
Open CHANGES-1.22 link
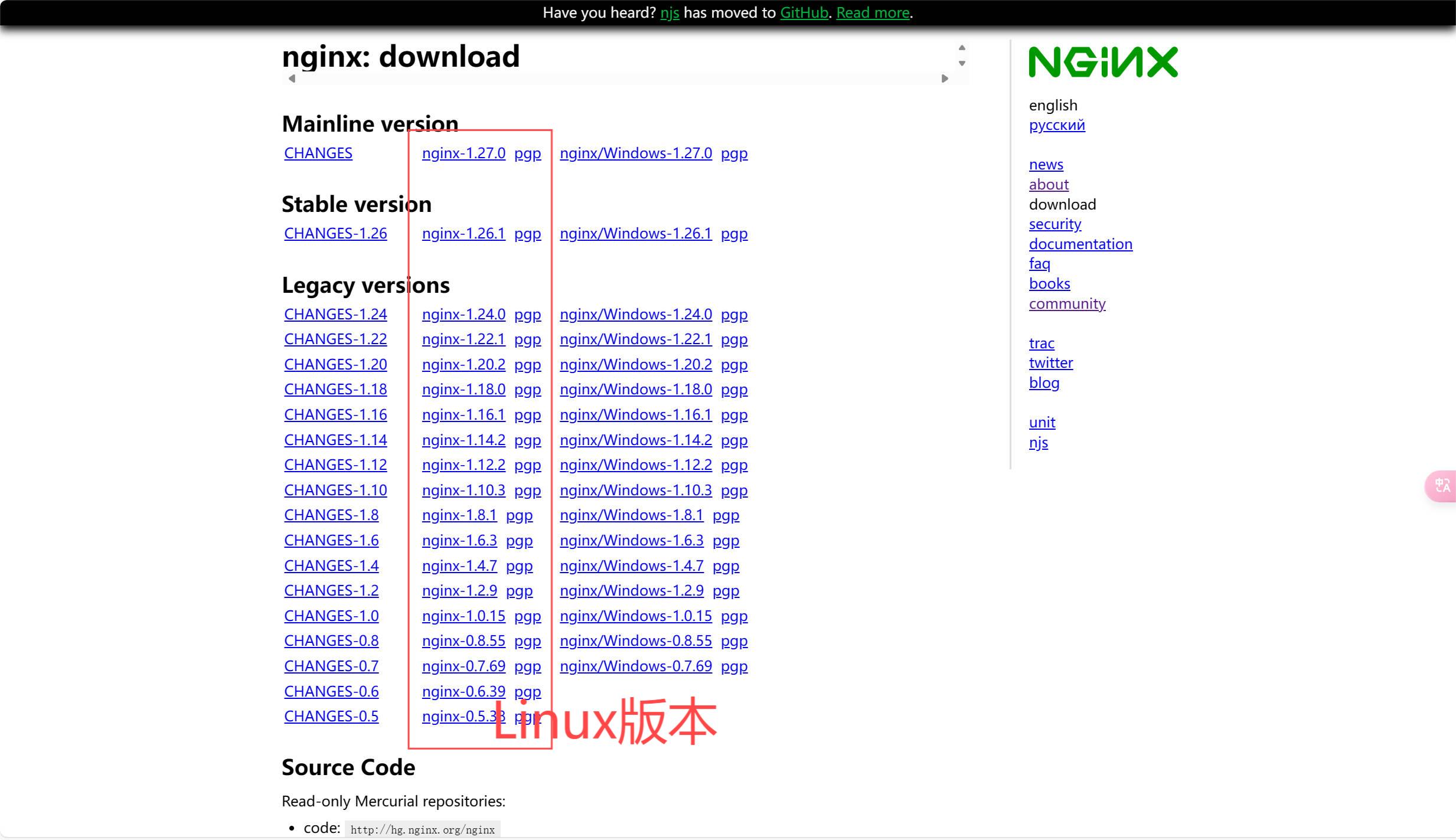coord(335,339)
